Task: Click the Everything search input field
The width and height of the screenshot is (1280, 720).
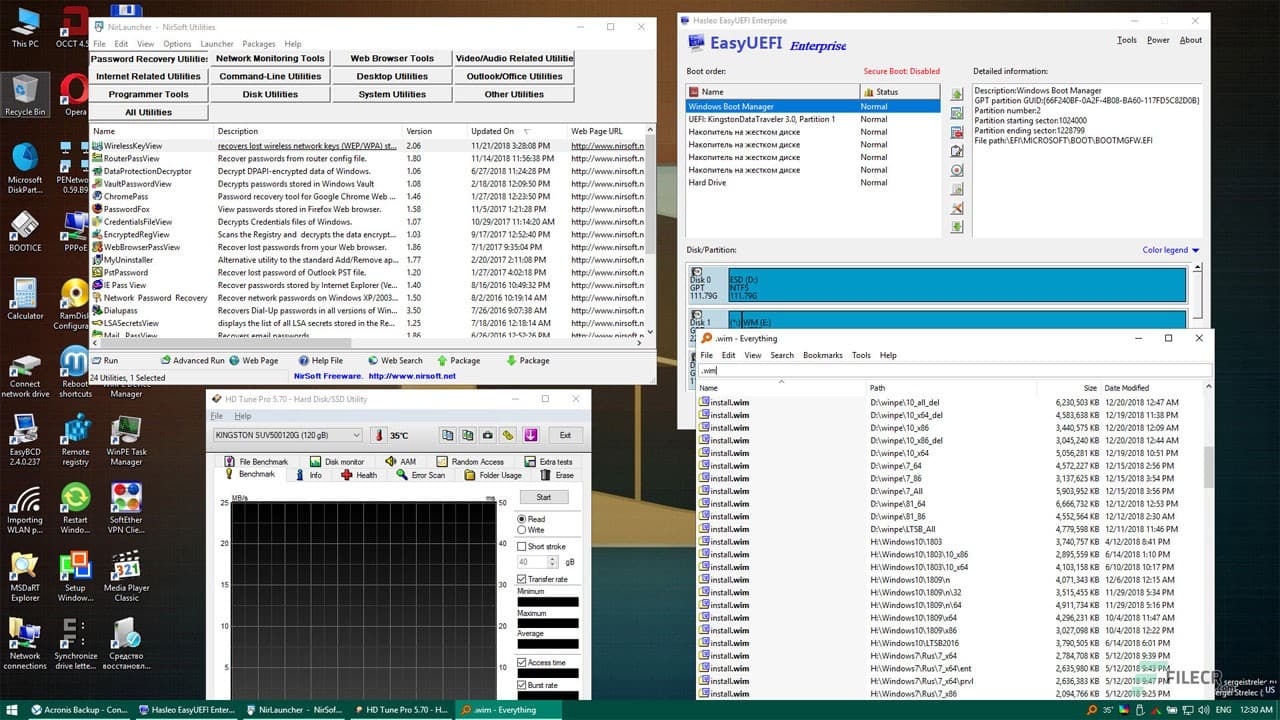Action: [950, 370]
